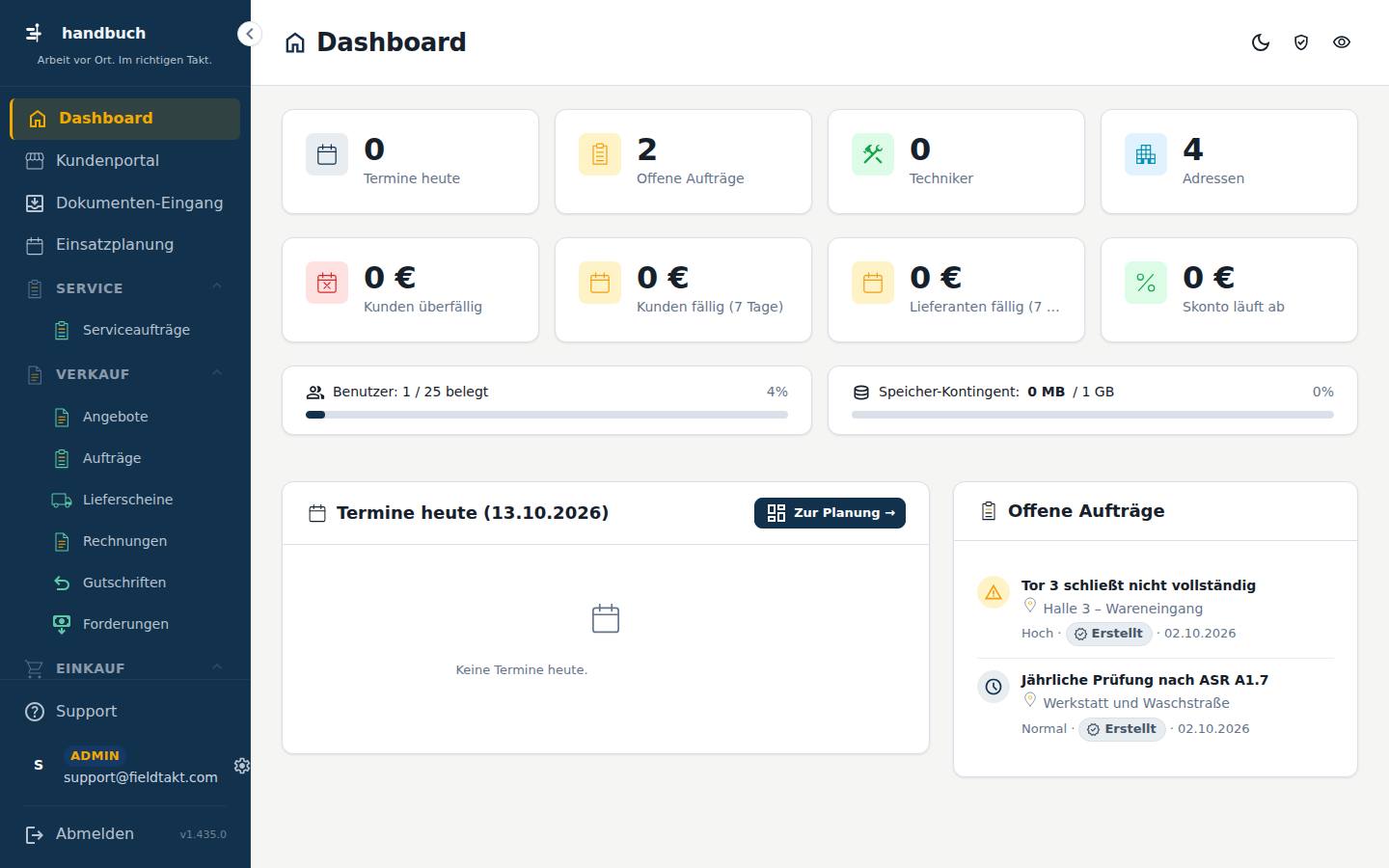Viewport: 1389px width, 868px height.
Task: Open order Jährliche Prüfung nach ASR A1.7
Action: [1145, 680]
